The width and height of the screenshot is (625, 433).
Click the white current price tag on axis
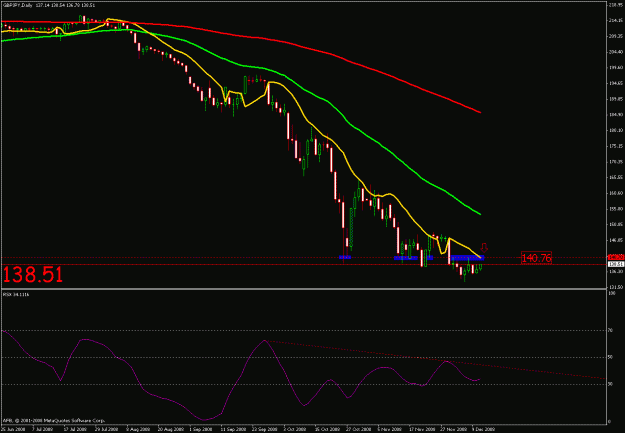[616, 264]
